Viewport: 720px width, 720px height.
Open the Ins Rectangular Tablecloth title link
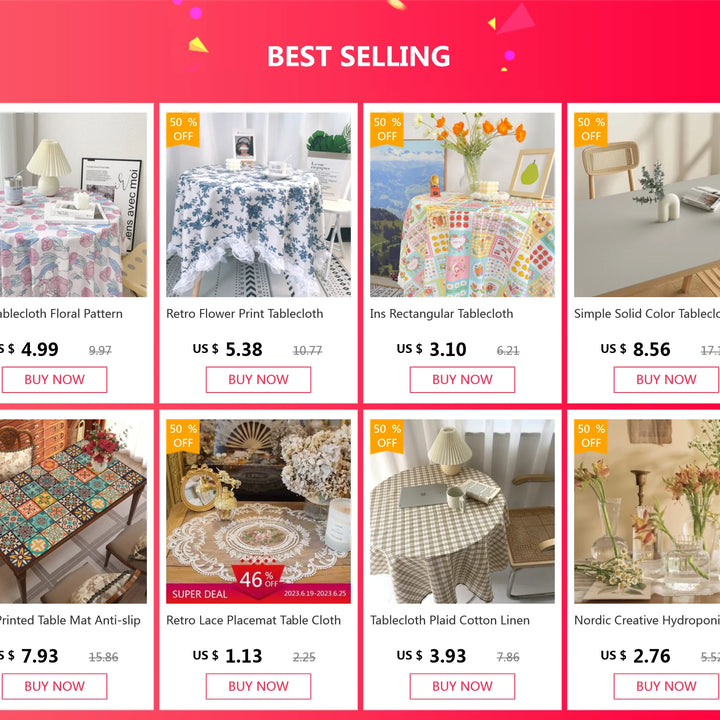441,314
